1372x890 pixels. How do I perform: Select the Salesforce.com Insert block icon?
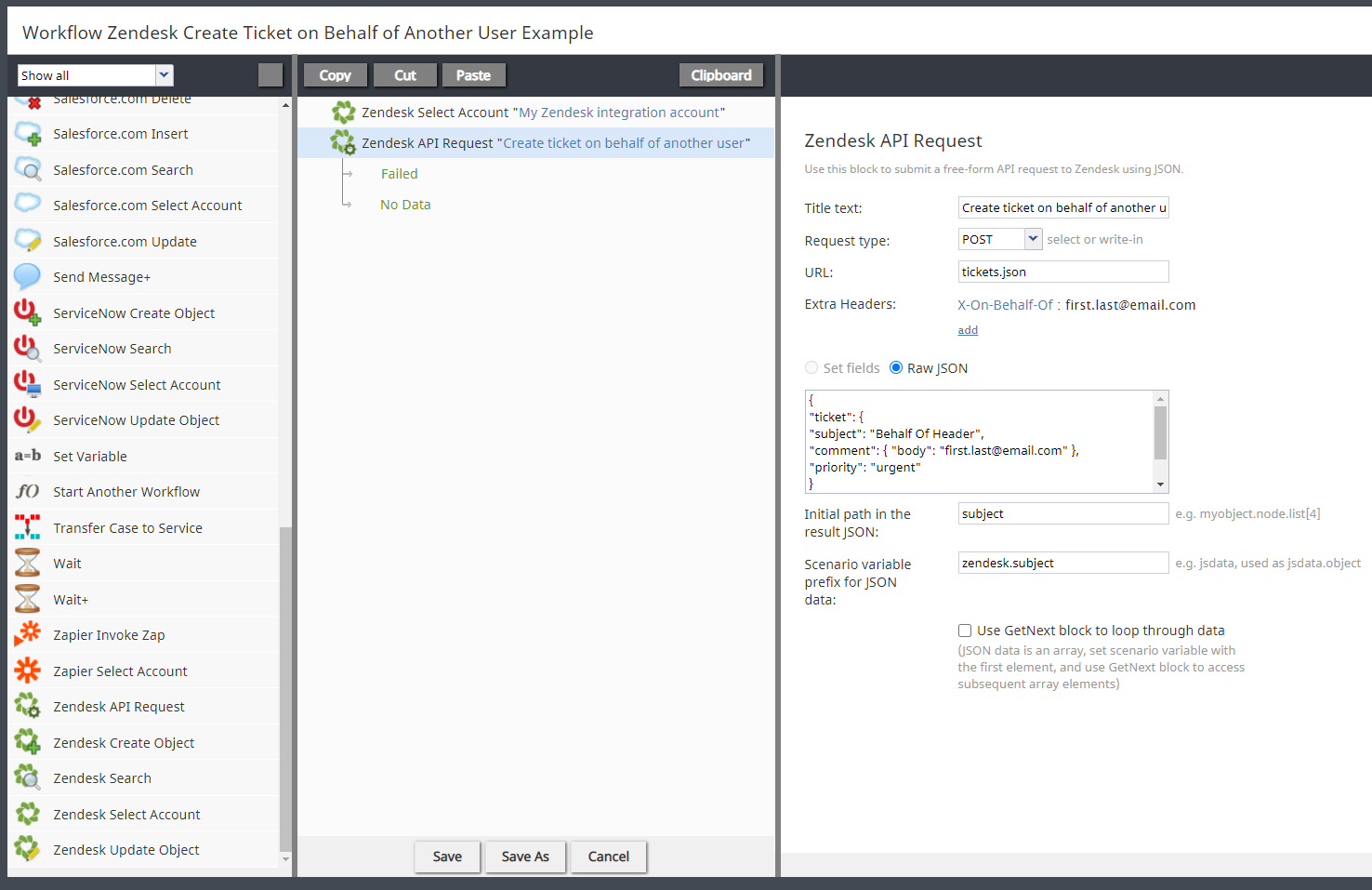[28, 134]
